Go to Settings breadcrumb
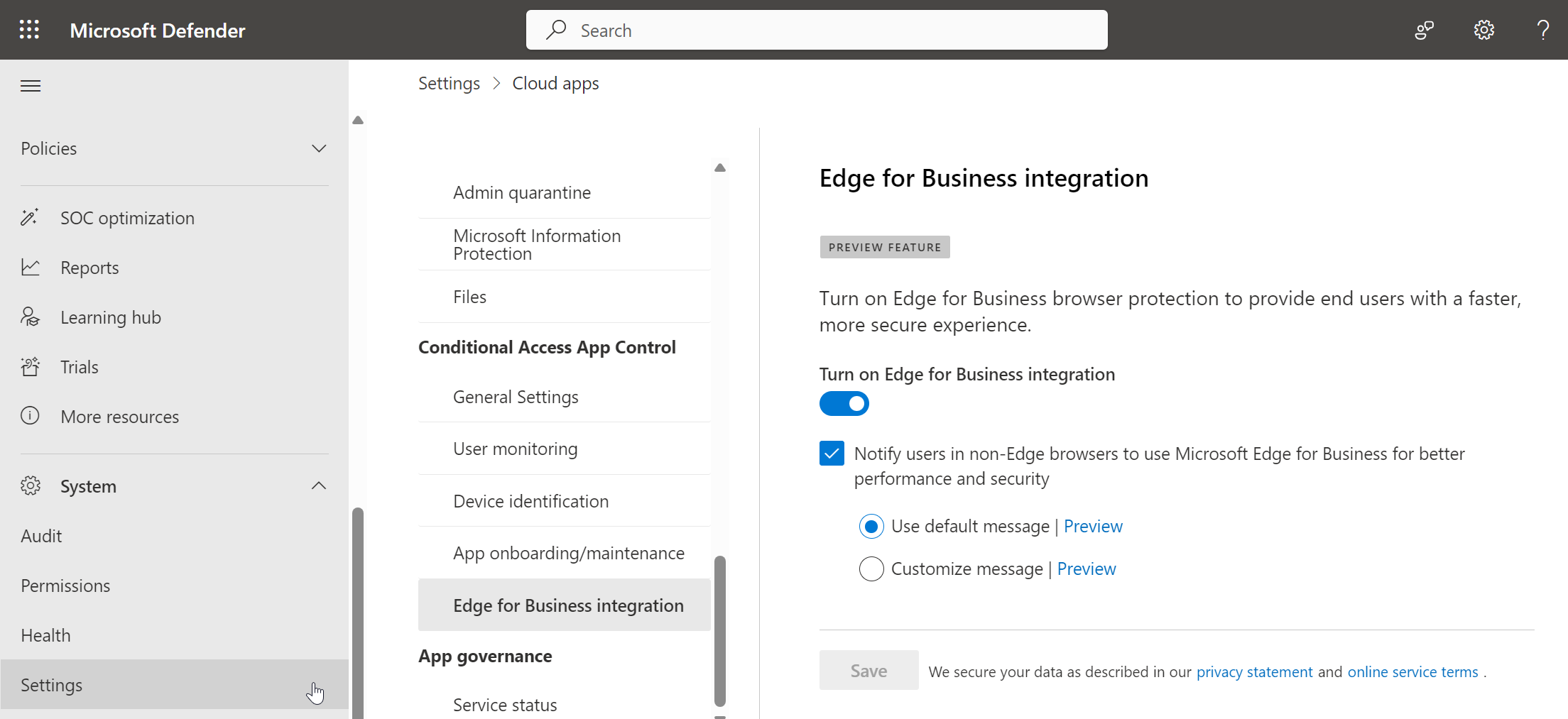The height and width of the screenshot is (719, 1568). tap(449, 83)
